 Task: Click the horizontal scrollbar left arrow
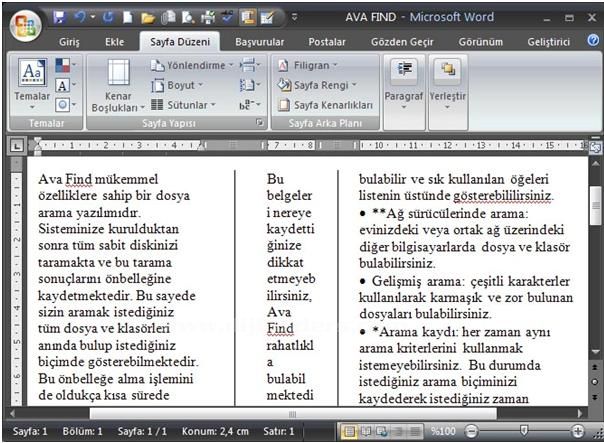pos(12,414)
